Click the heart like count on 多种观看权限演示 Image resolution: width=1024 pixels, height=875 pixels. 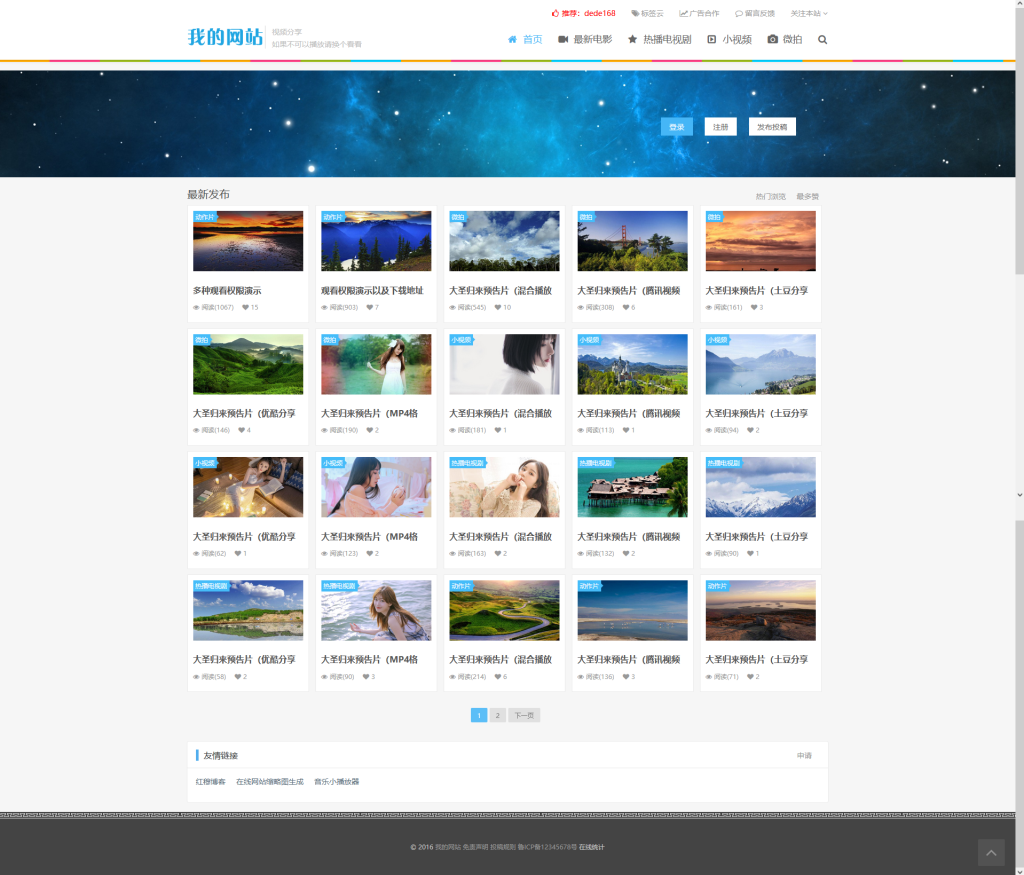(x=250, y=307)
